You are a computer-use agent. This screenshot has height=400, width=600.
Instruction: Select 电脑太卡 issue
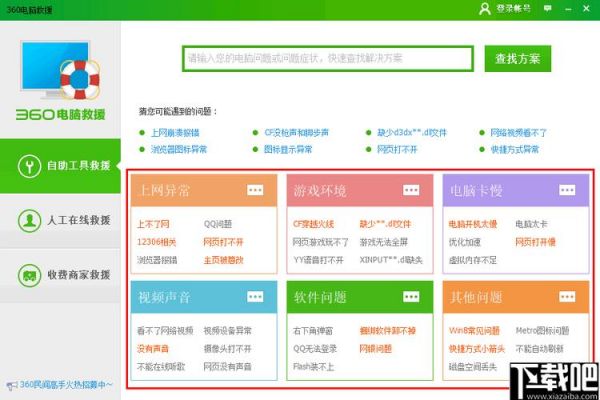(531, 224)
